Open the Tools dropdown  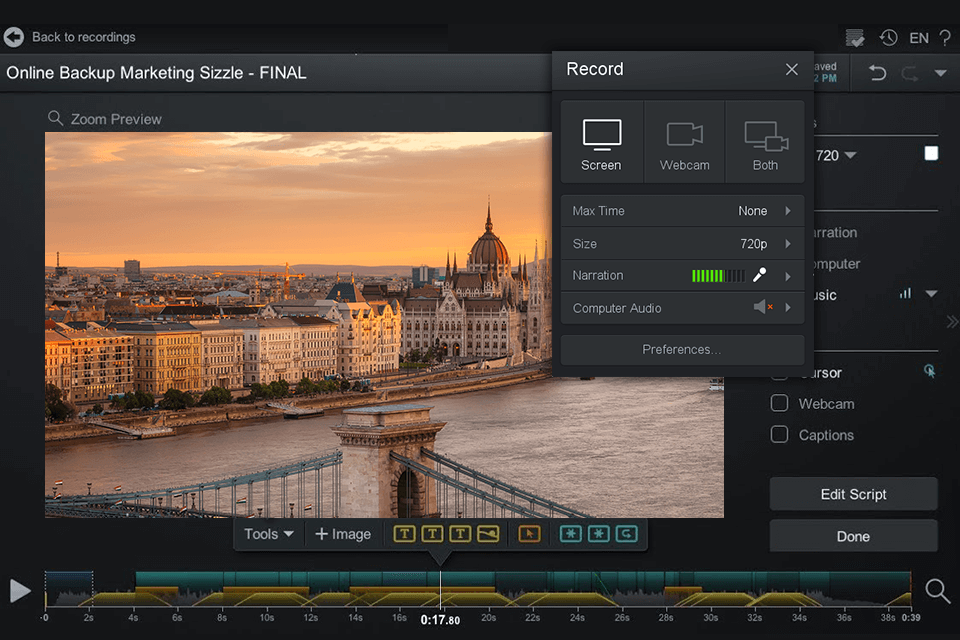267,534
